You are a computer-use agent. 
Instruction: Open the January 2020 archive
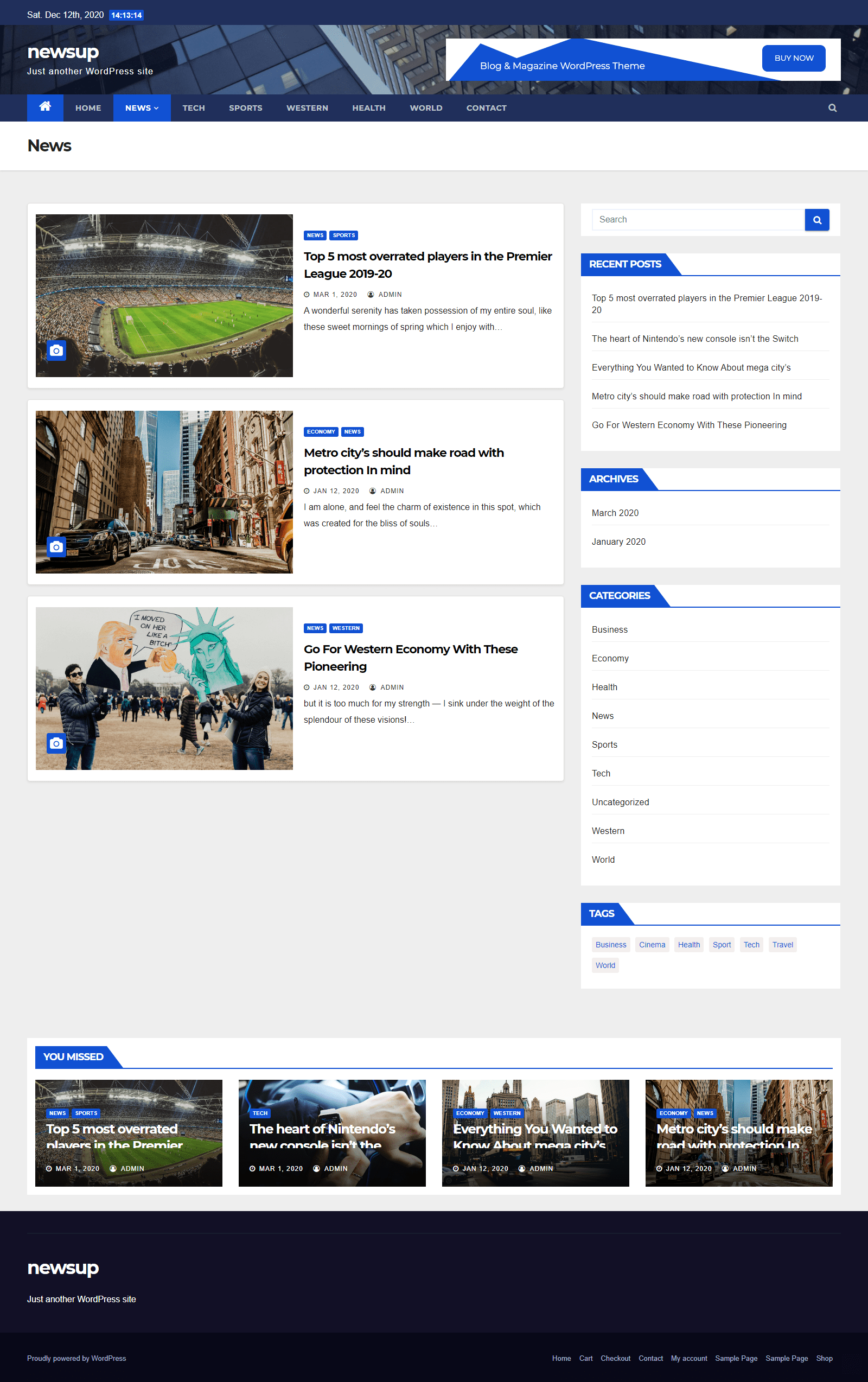pos(618,541)
